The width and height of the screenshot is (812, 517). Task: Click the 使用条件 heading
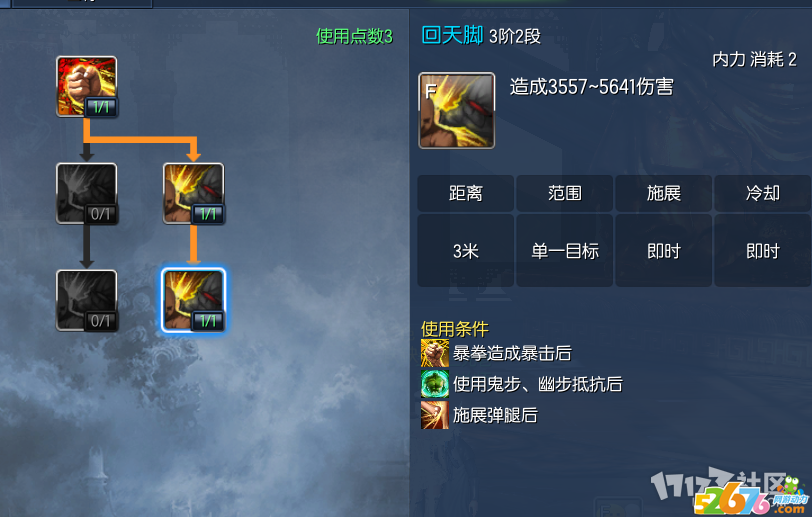455,329
